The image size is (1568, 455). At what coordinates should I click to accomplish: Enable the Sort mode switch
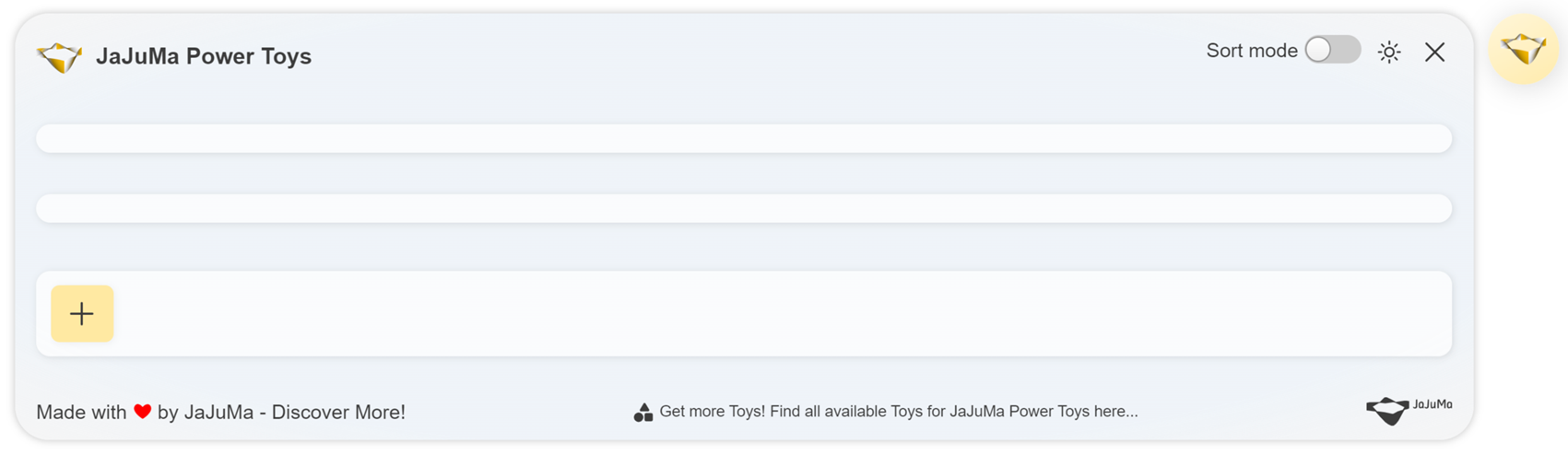tap(1332, 50)
